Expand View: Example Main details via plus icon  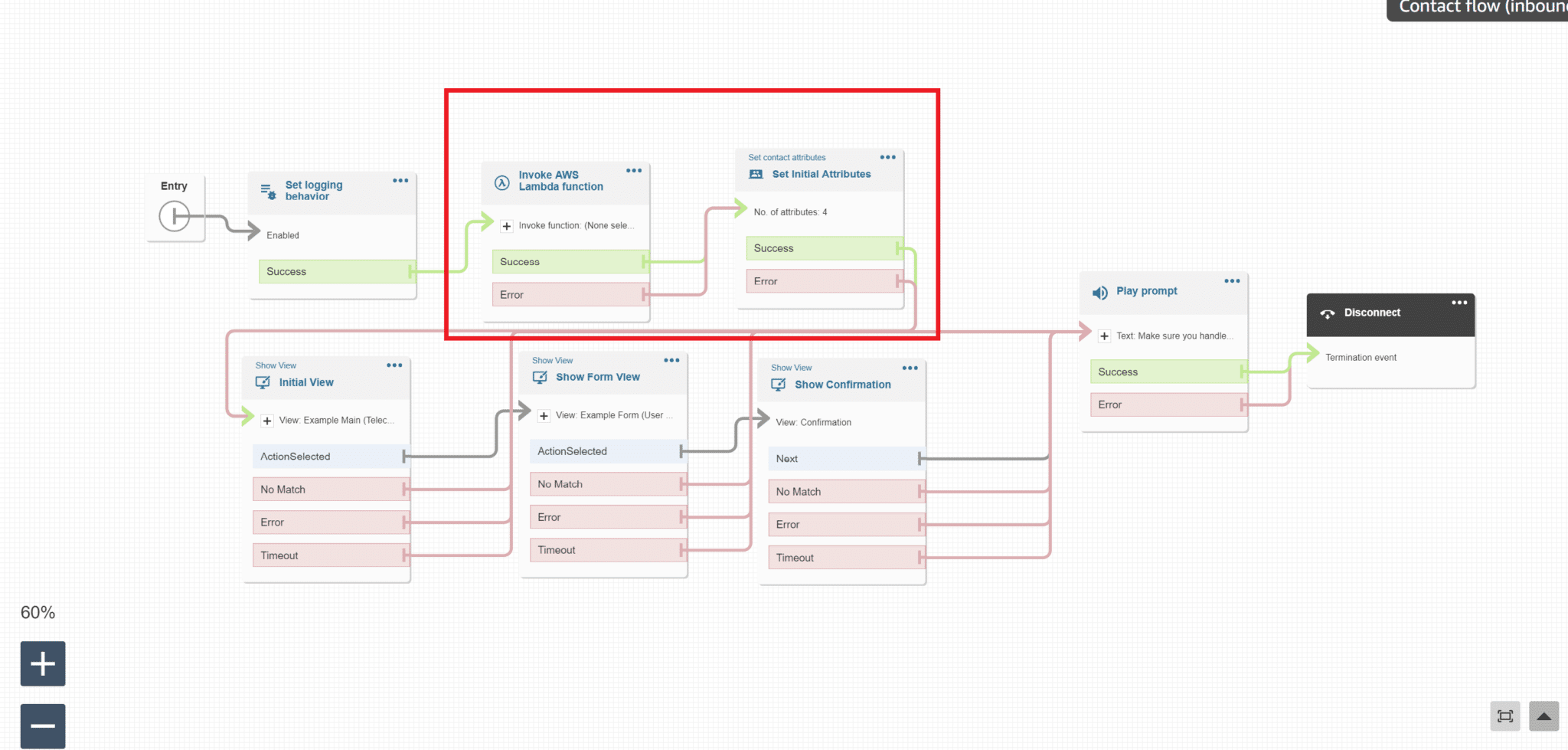pos(266,420)
